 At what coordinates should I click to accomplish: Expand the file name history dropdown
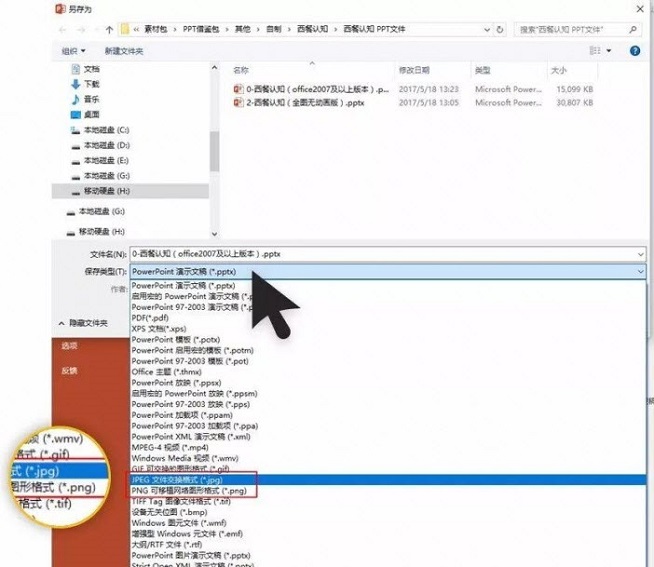pos(641,254)
